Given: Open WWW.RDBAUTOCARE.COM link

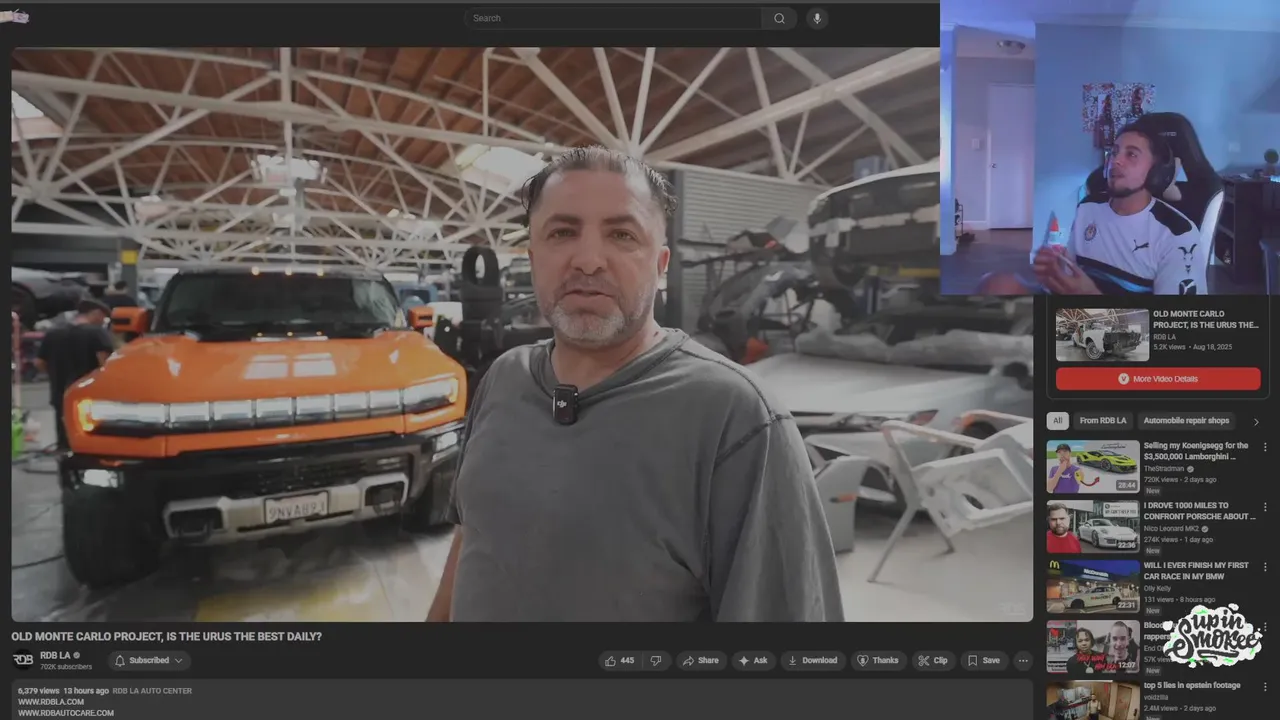Looking at the screenshot, I should coord(66,713).
